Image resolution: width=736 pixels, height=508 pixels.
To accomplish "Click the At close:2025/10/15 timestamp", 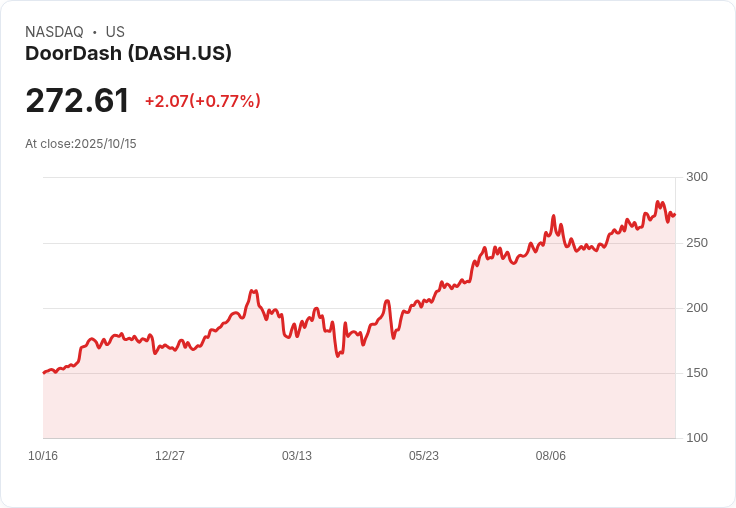I will (80, 144).
